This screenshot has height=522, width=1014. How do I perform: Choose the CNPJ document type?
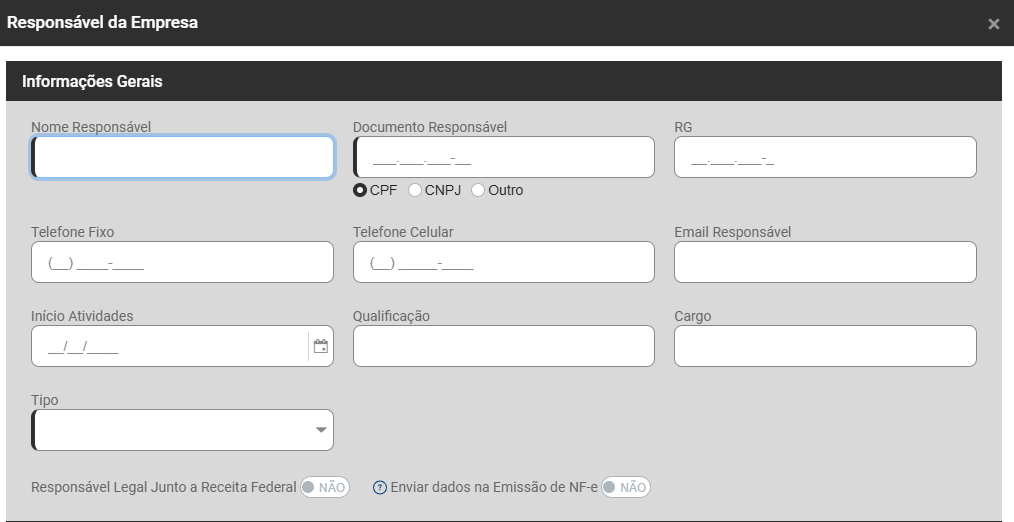415,190
